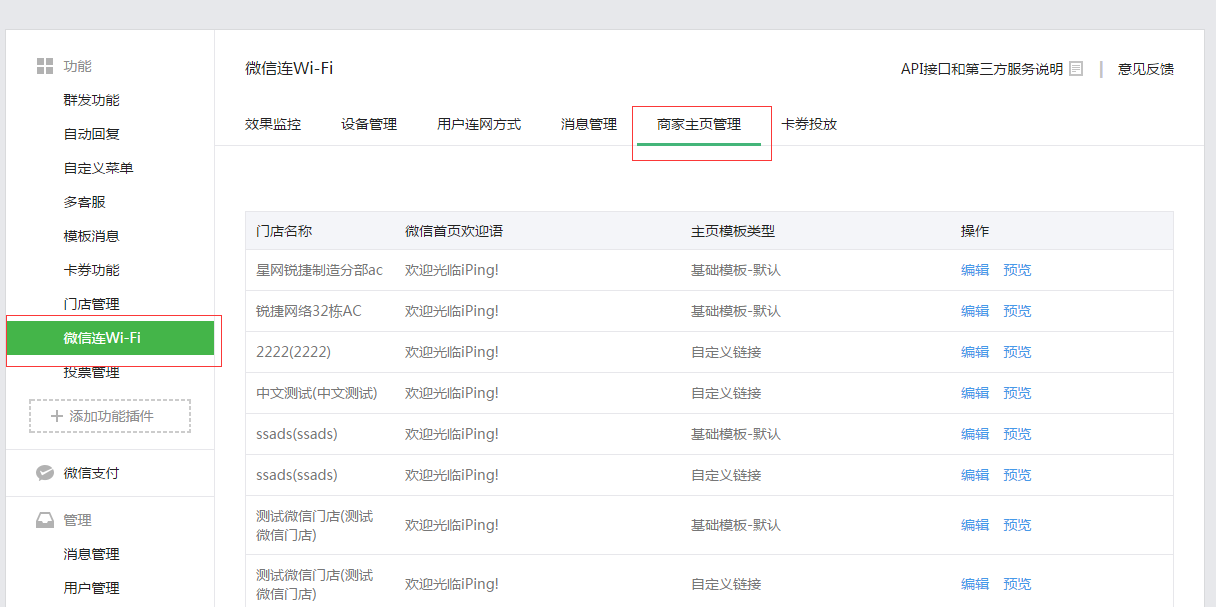This screenshot has width=1216, height=607.
Task: Click store name 2222(2222)
Action: (293, 352)
